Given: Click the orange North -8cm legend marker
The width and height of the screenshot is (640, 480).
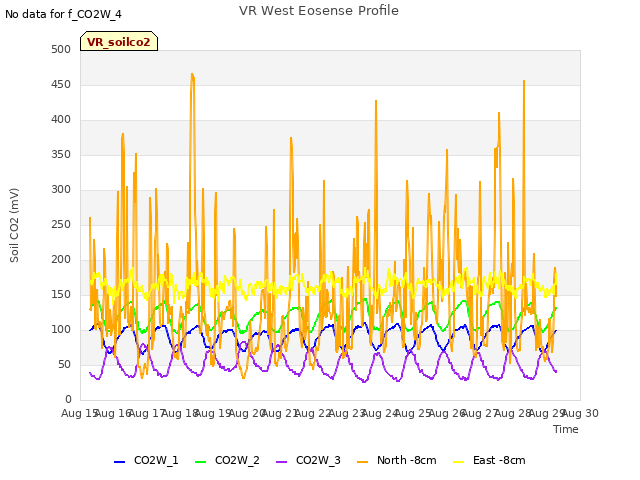Looking at the screenshot, I should tap(362, 462).
